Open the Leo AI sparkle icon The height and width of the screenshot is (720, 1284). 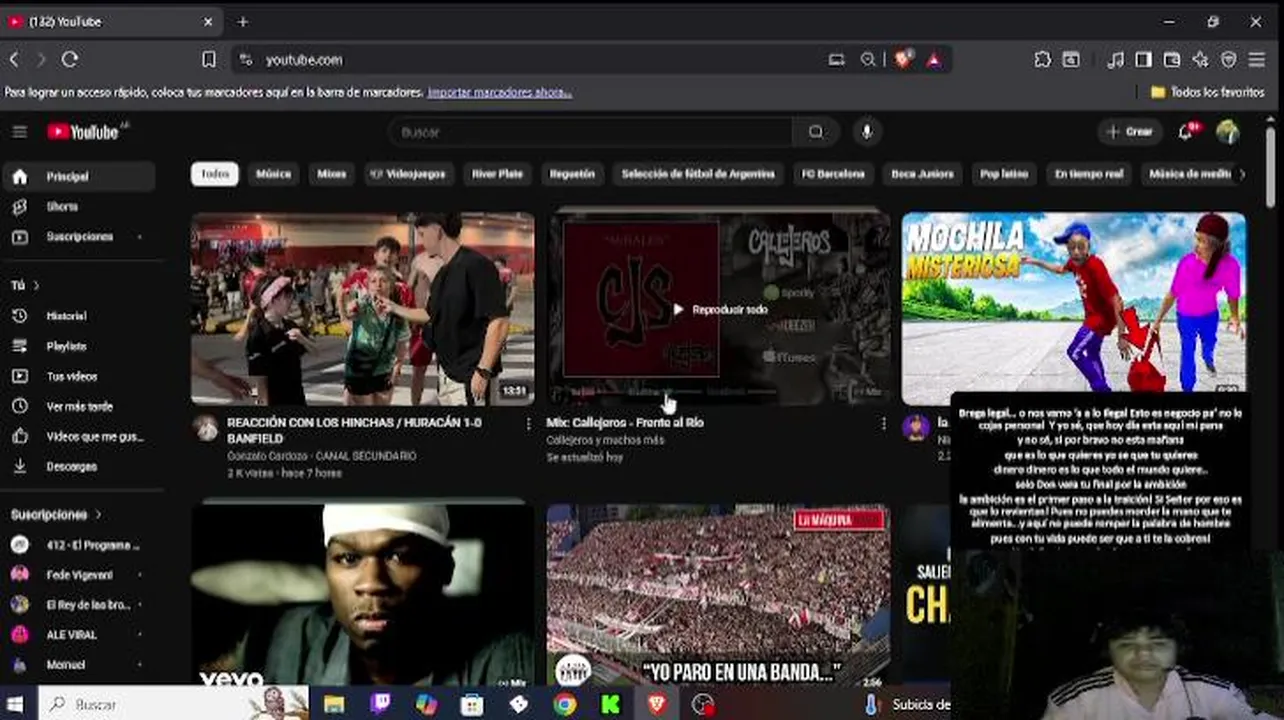pos(1200,60)
